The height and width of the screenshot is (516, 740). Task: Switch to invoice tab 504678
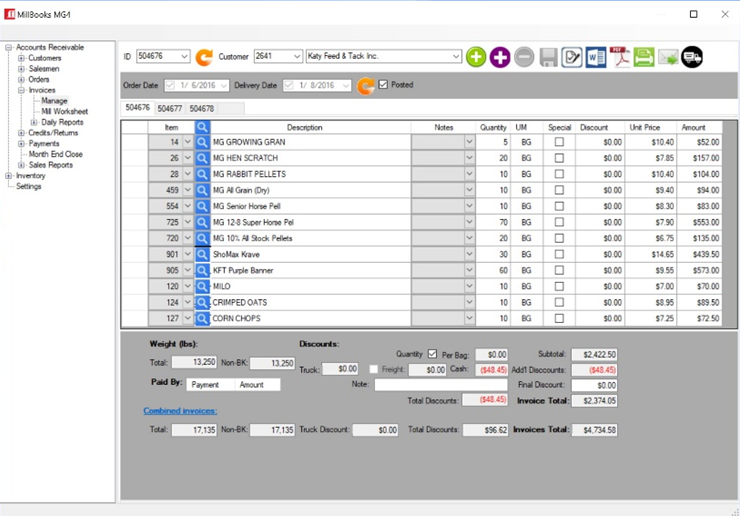point(202,108)
